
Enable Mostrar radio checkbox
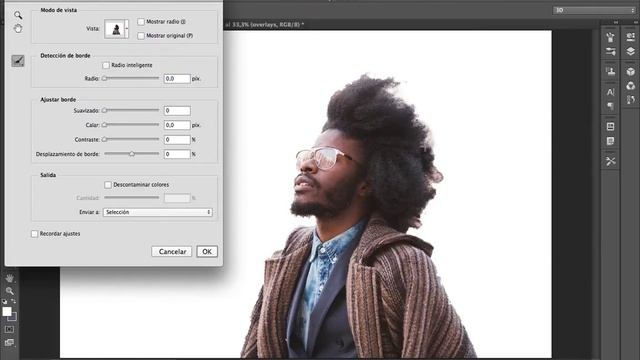point(141,22)
